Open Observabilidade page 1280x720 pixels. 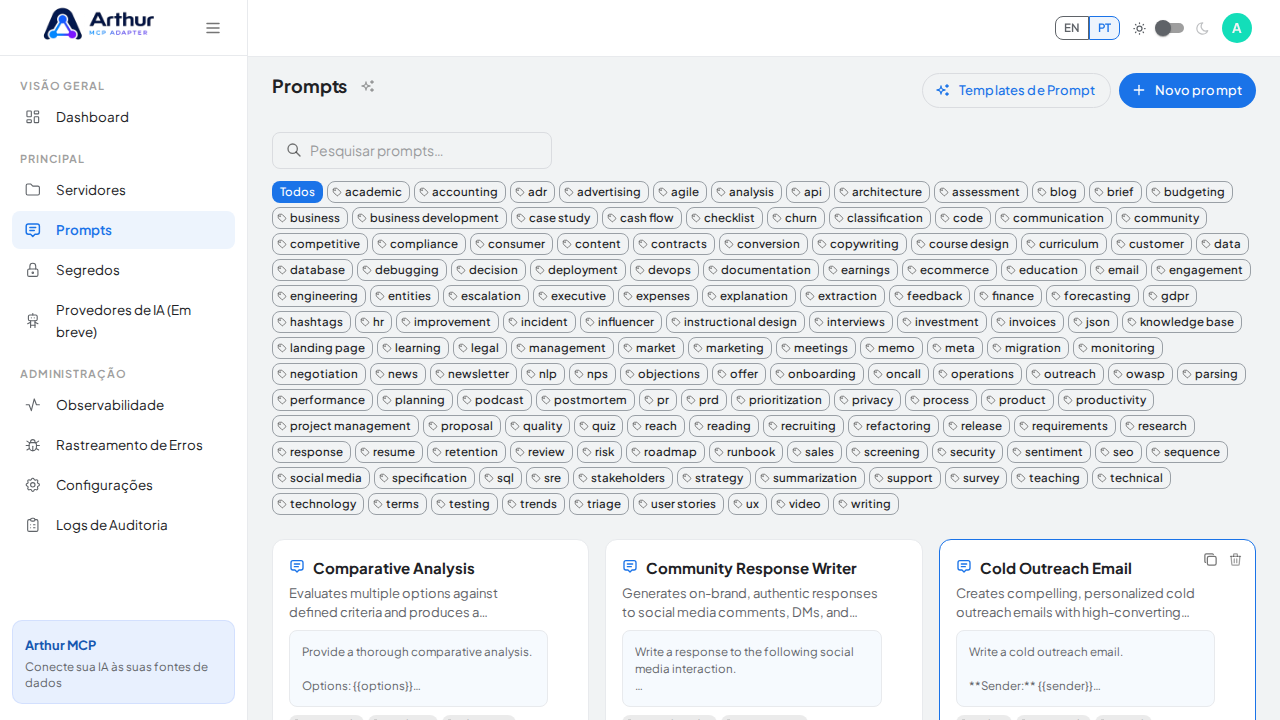[x=123, y=405]
